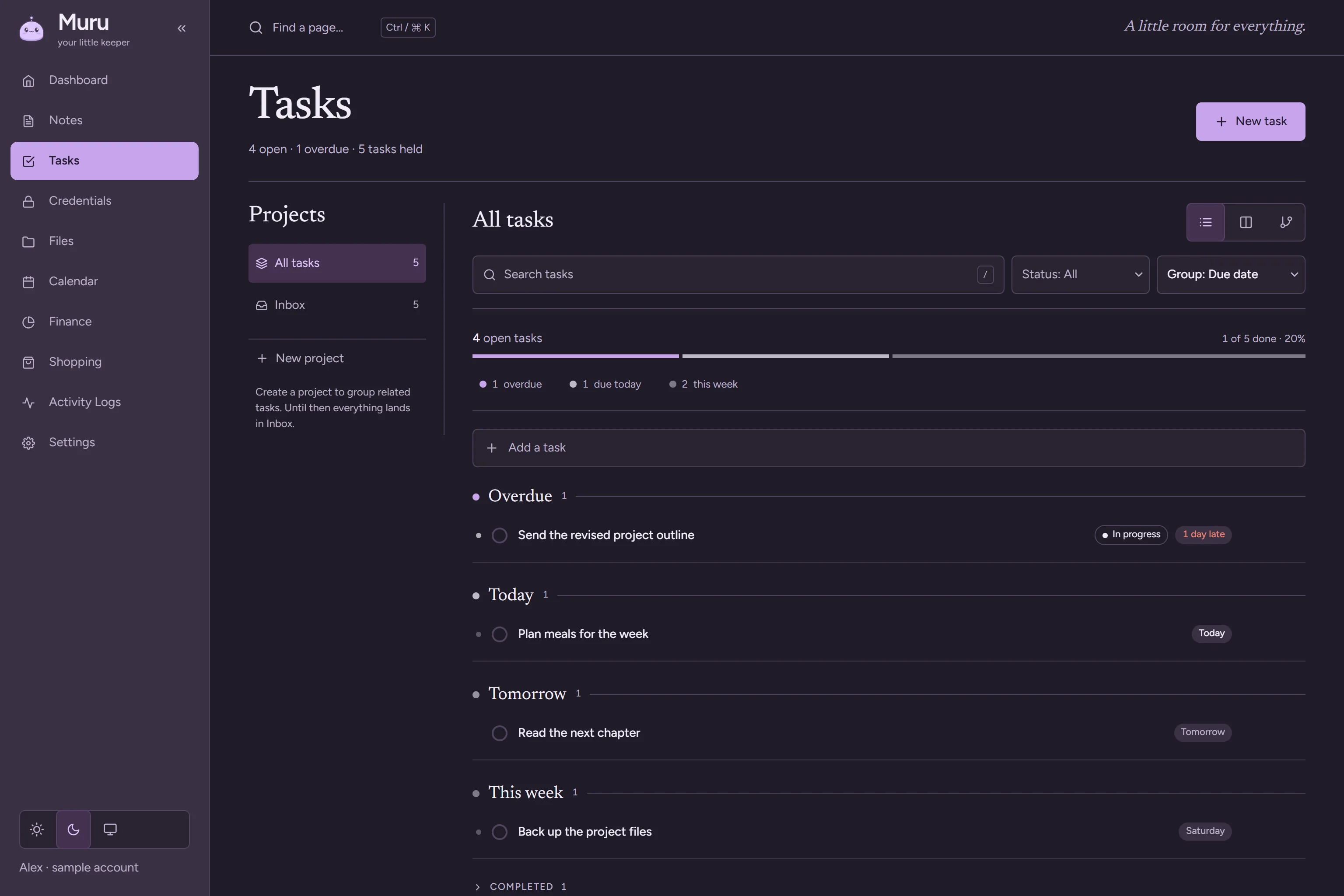
Task: Open the Status: All dropdown
Action: click(x=1080, y=275)
